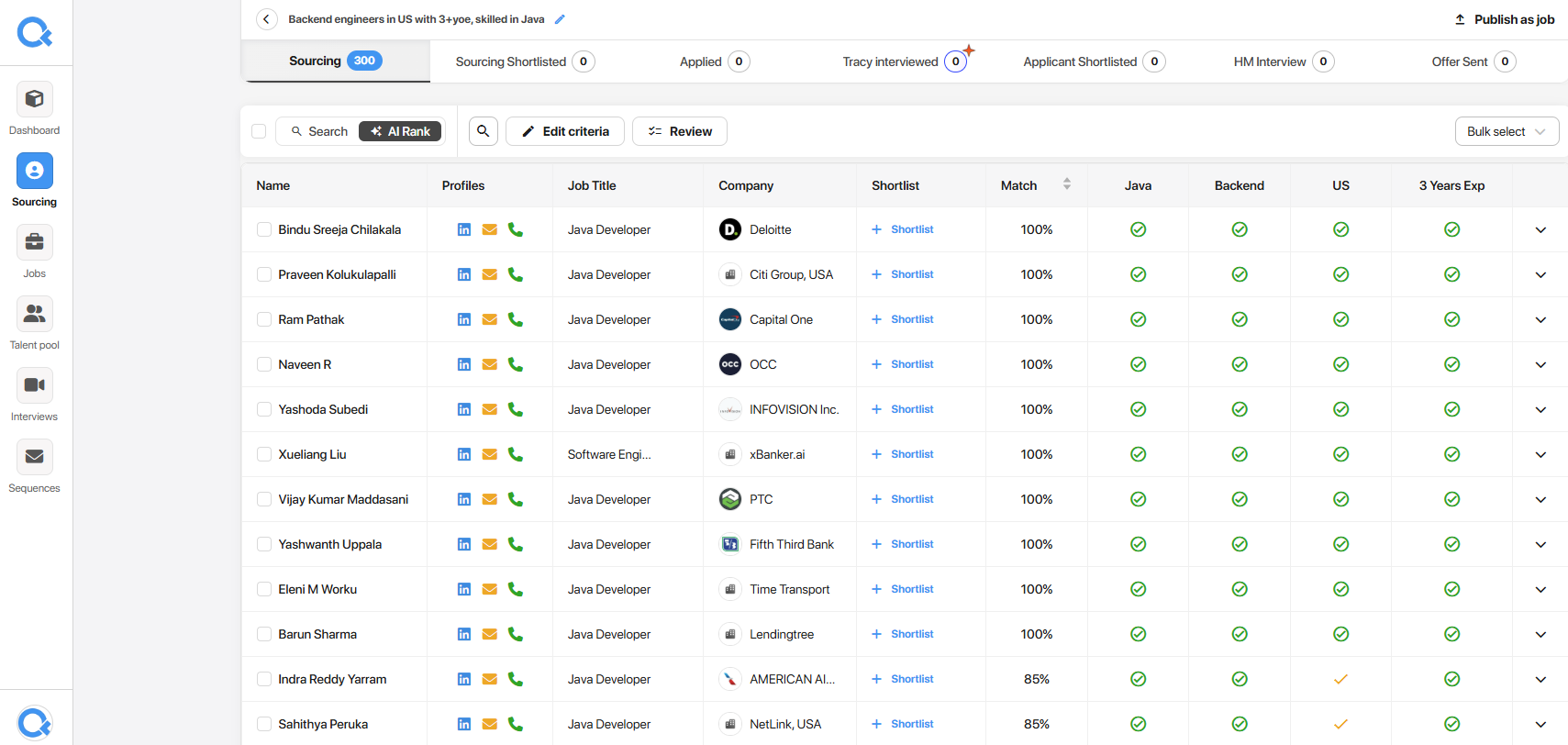Click the Edit criteria button

pyautogui.click(x=565, y=131)
